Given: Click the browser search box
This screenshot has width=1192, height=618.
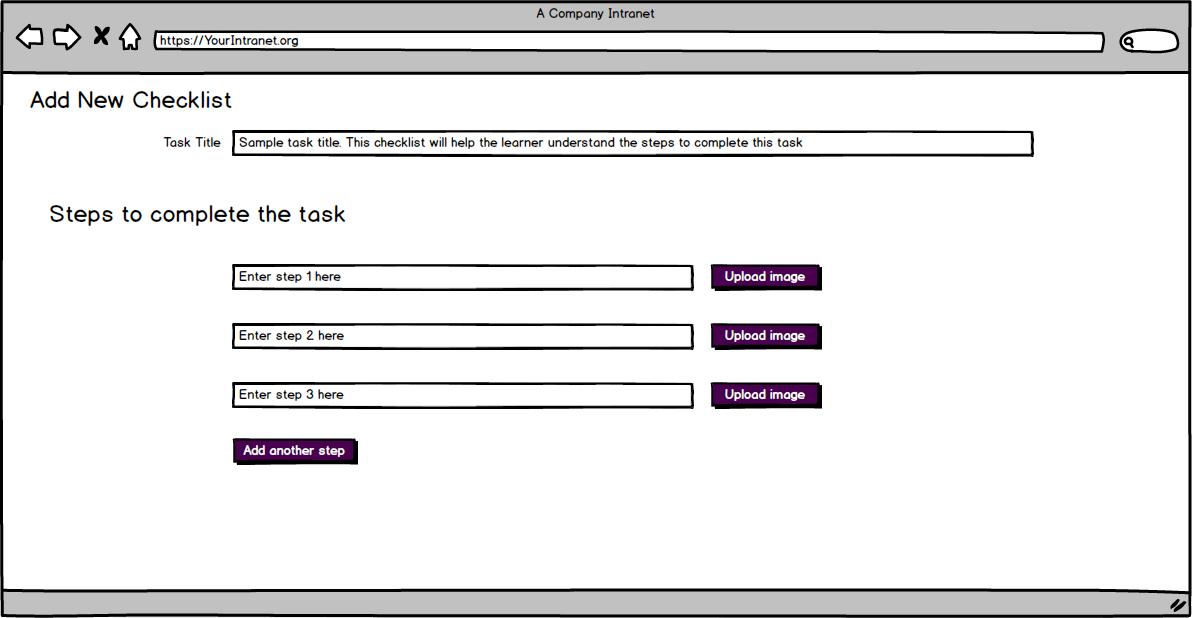Looking at the screenshot, I should [1149, 42].
